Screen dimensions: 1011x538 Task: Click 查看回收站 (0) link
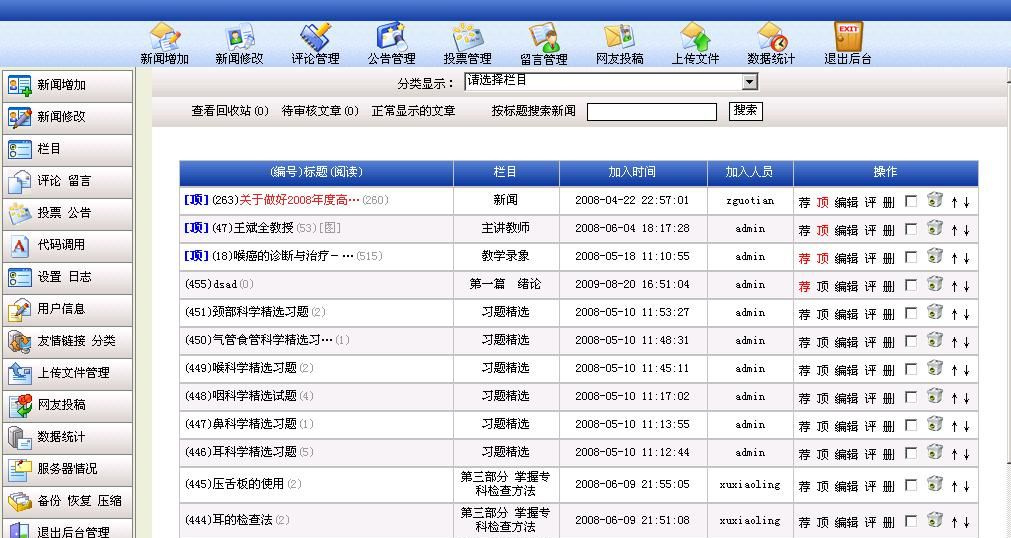230,111
